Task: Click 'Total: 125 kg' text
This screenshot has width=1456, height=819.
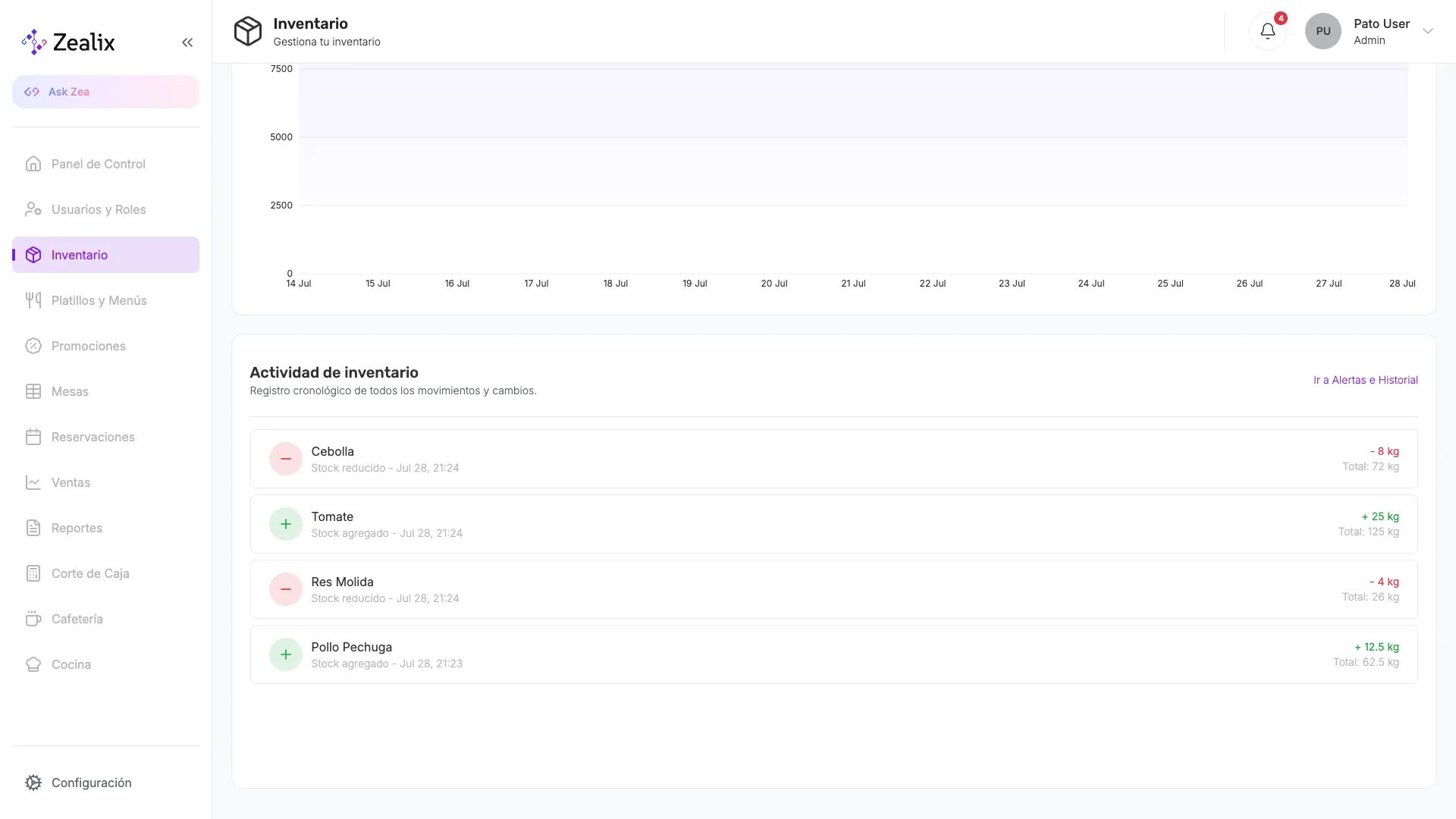Action: tap(1368, 532)
